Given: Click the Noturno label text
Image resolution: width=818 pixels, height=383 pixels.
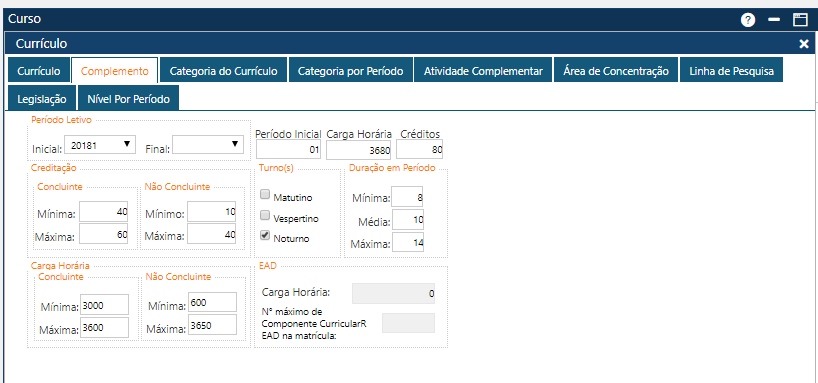Looking at the screenshot, I should [291, 238].
